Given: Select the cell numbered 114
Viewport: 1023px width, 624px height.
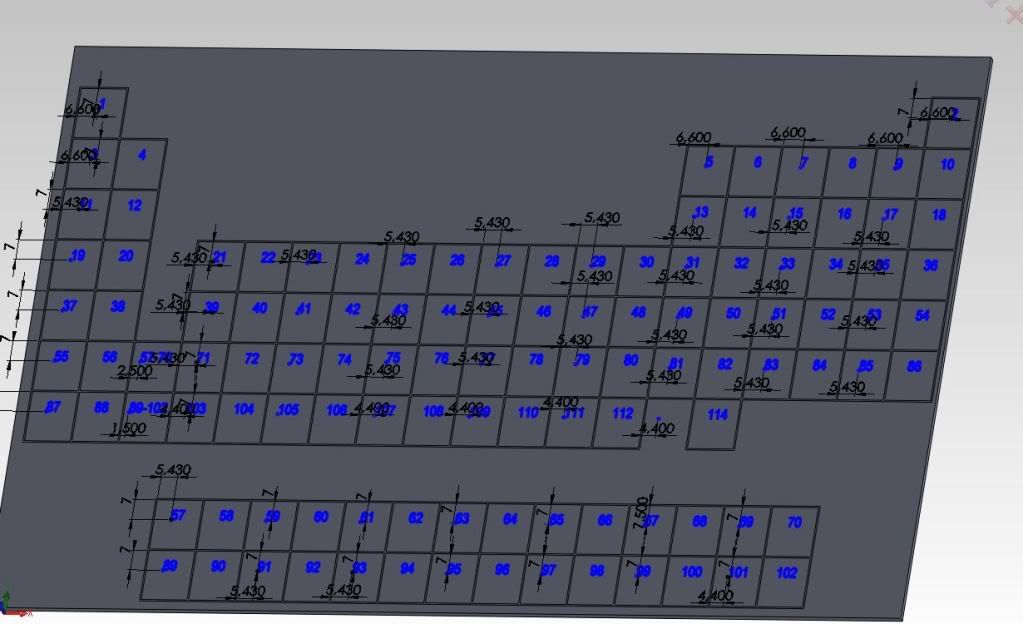Looking at the screenshot, I should click(716, 423).
